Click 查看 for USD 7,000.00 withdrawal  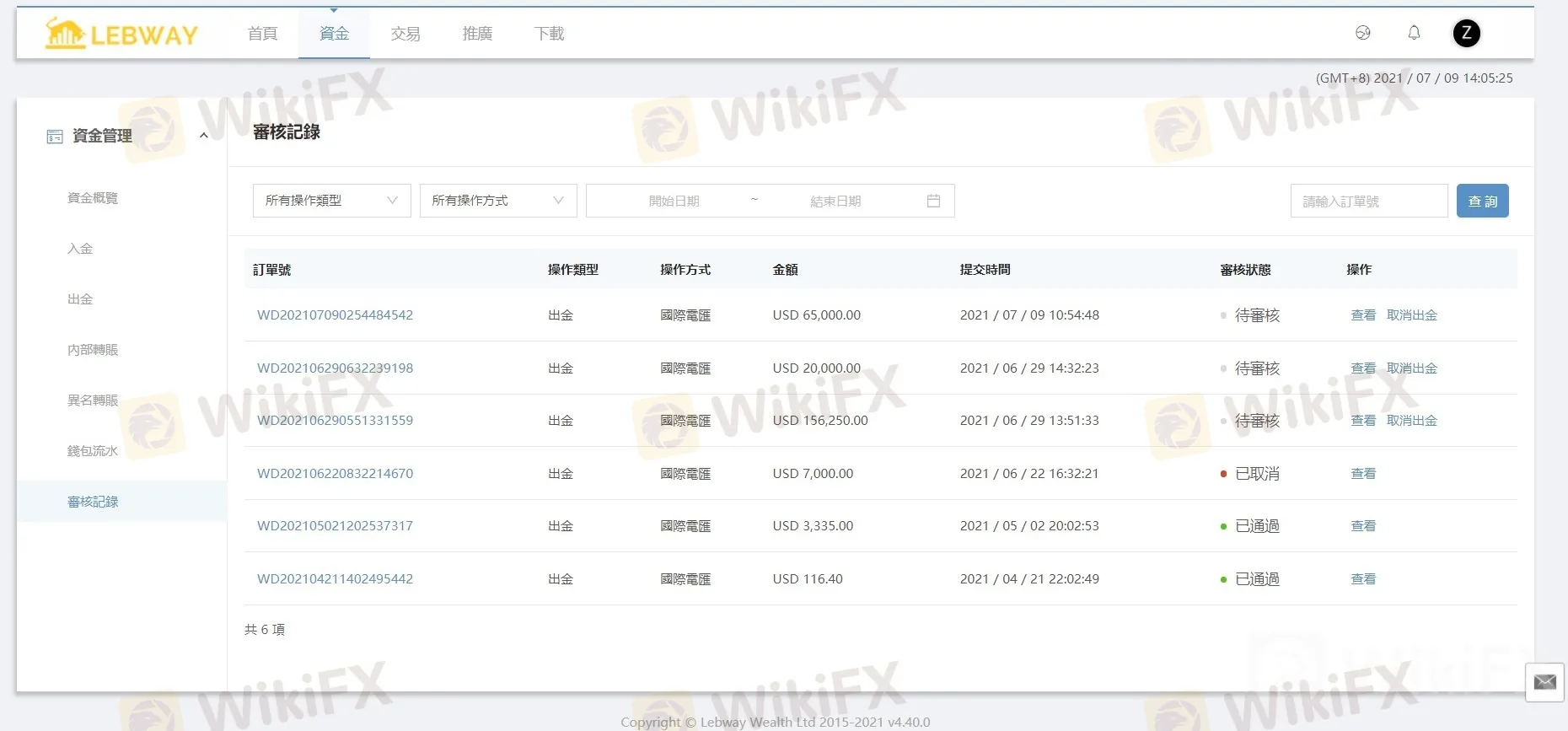(x=1363, y=474)
